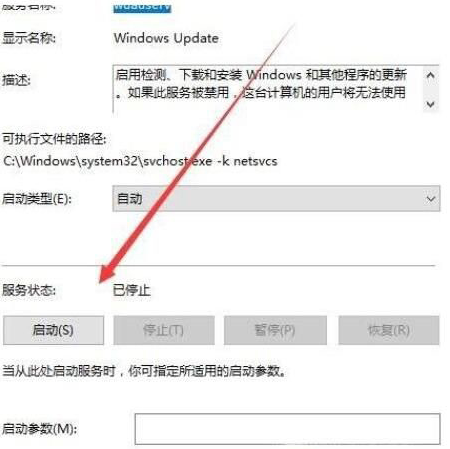Click the 恢复(R) button
The height and width of the screenshot is (449, 450).
click(389, 330)
